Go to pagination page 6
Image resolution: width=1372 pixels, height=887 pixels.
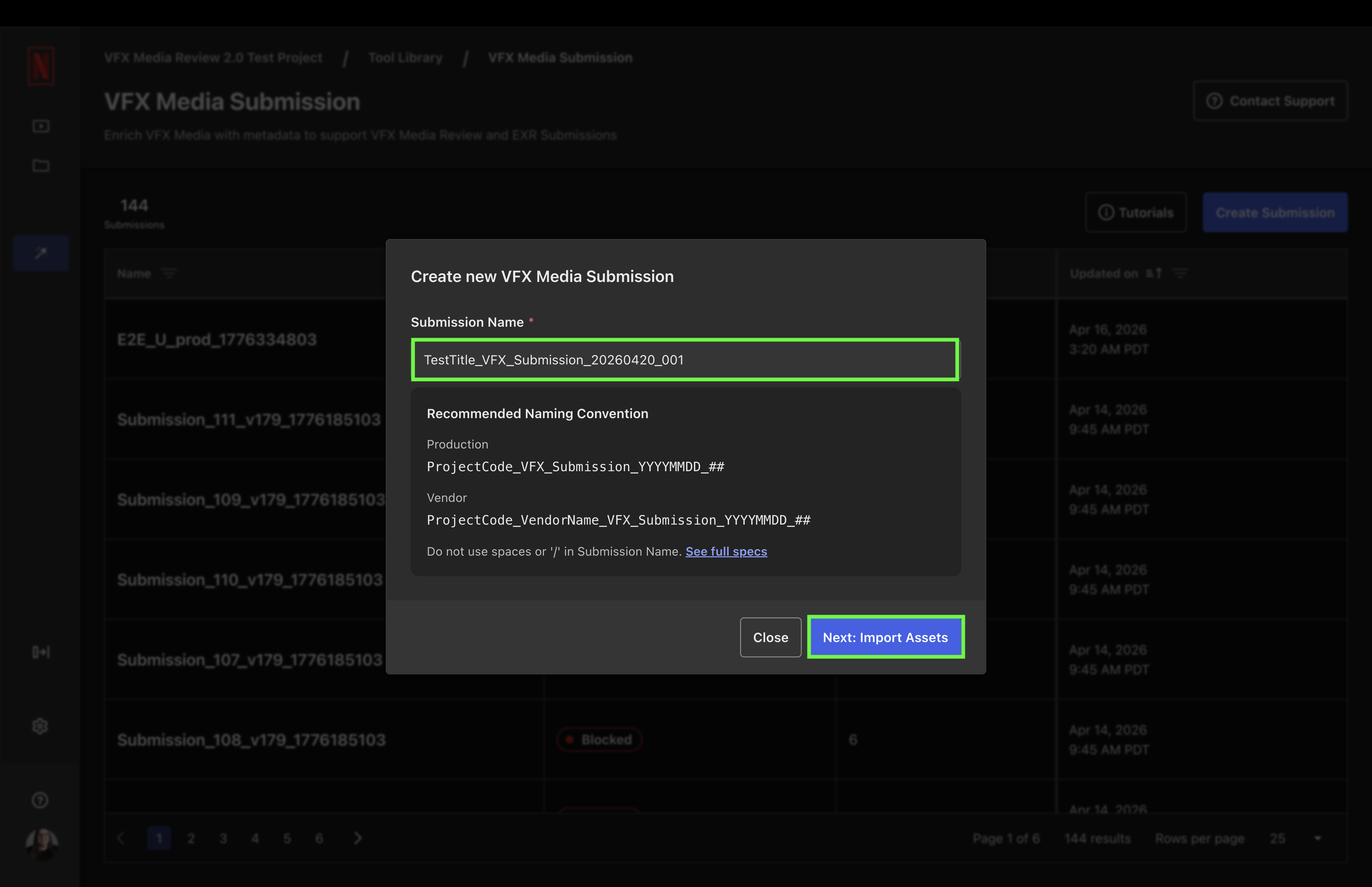coord(319,838)
